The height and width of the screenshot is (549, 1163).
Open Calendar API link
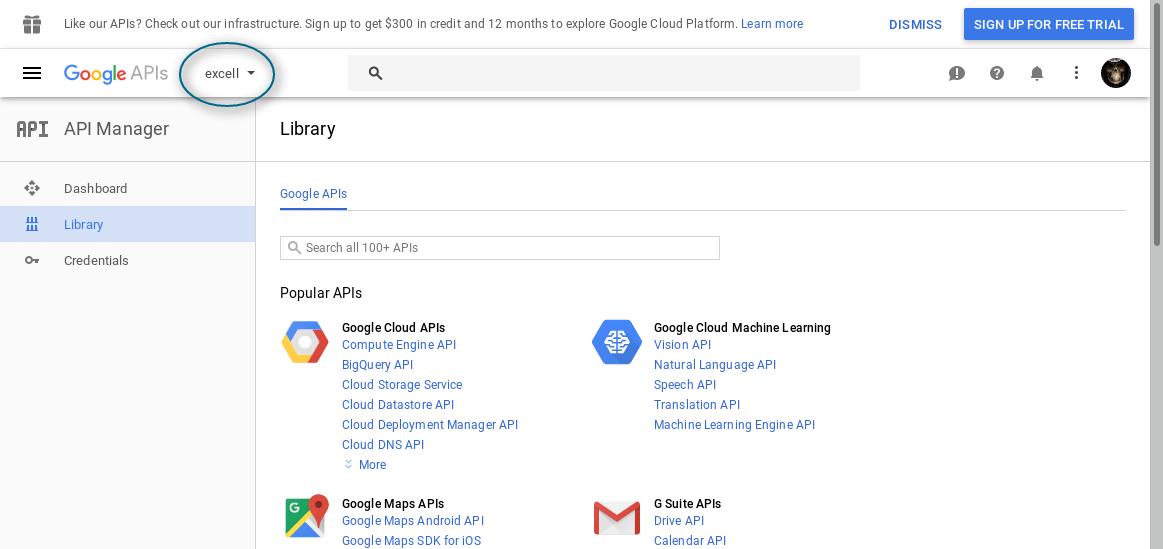tap(690, 542)
